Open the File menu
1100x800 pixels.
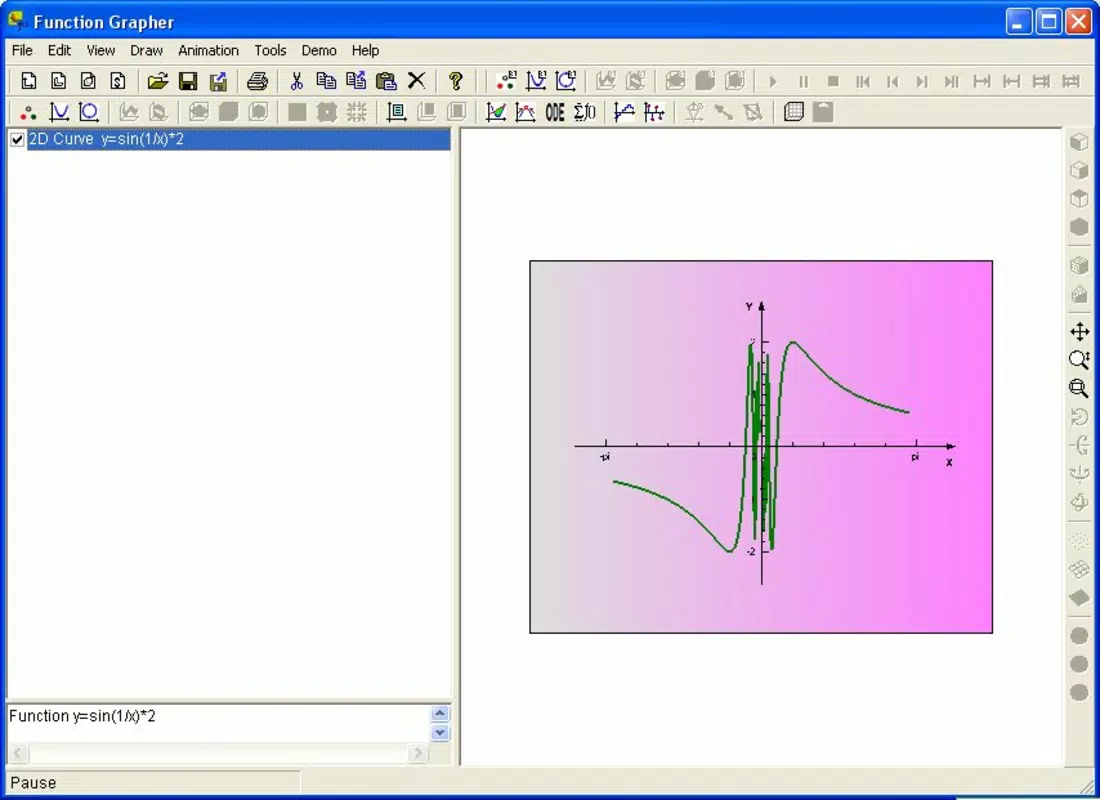[22, 51]
